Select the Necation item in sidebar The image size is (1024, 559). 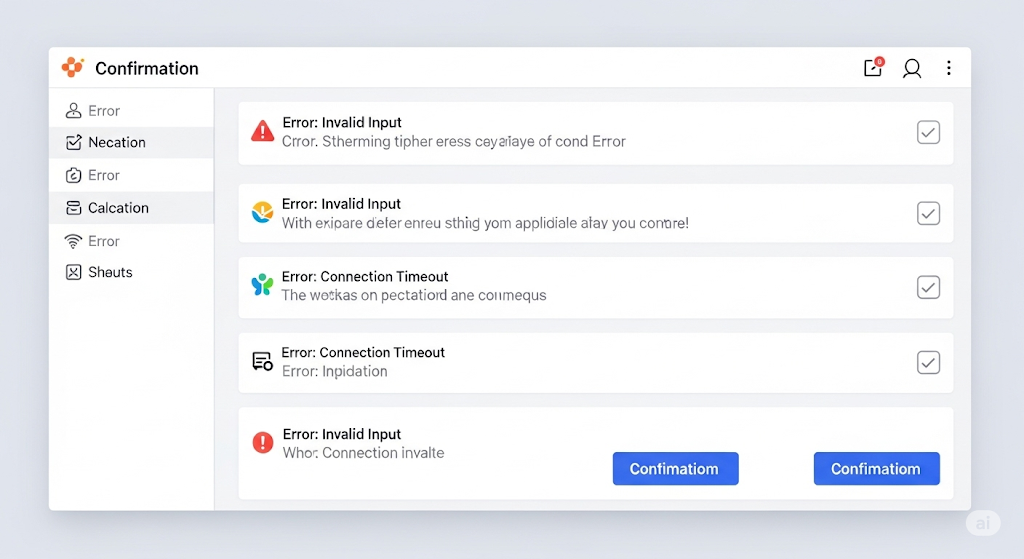(131, 142)
